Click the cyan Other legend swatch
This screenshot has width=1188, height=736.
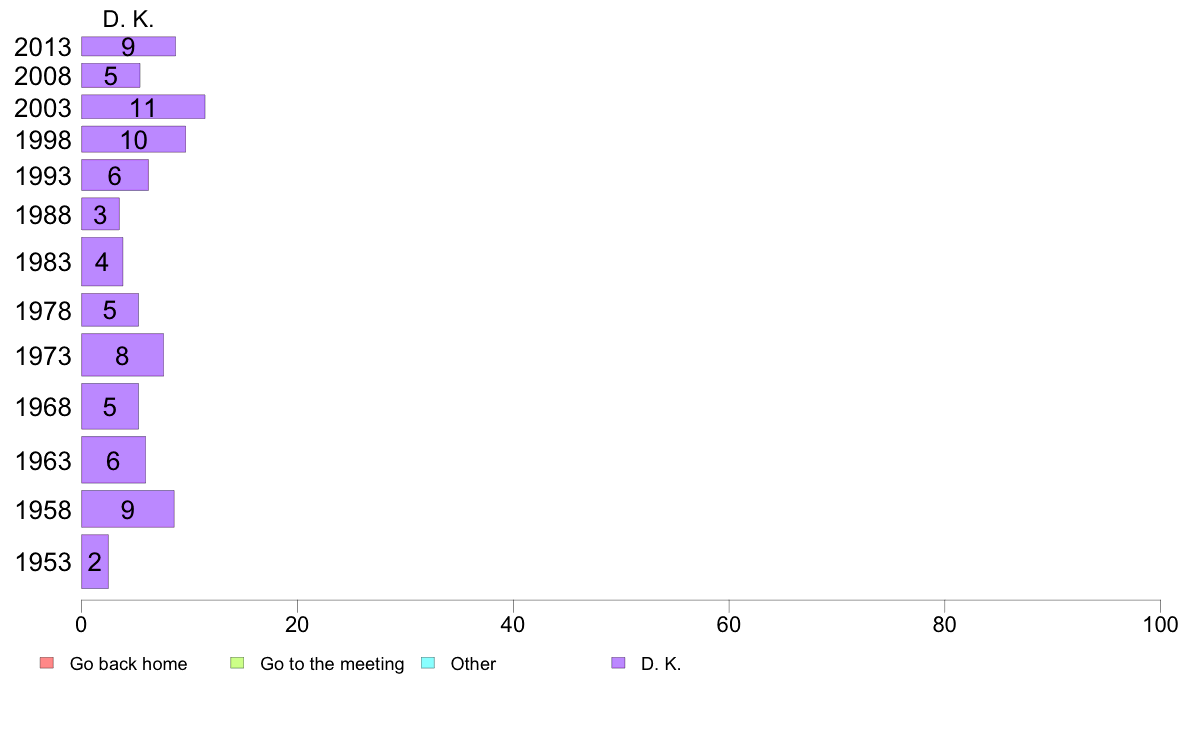coord(428,663)
